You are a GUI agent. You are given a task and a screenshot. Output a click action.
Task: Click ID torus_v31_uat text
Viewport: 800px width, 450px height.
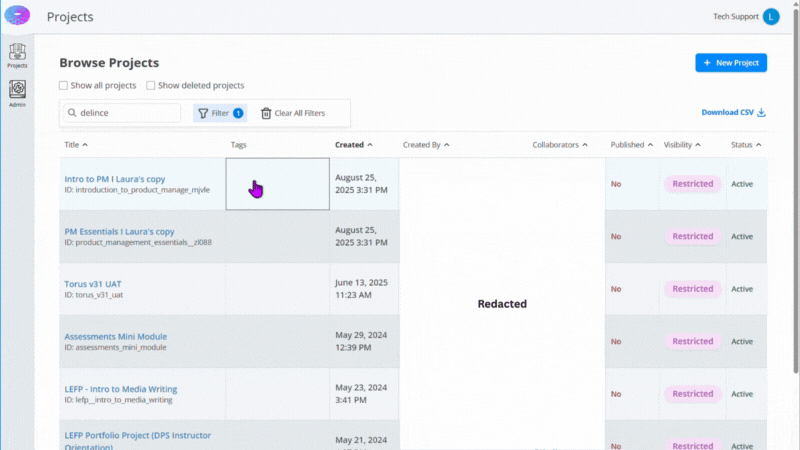point(93,295)
